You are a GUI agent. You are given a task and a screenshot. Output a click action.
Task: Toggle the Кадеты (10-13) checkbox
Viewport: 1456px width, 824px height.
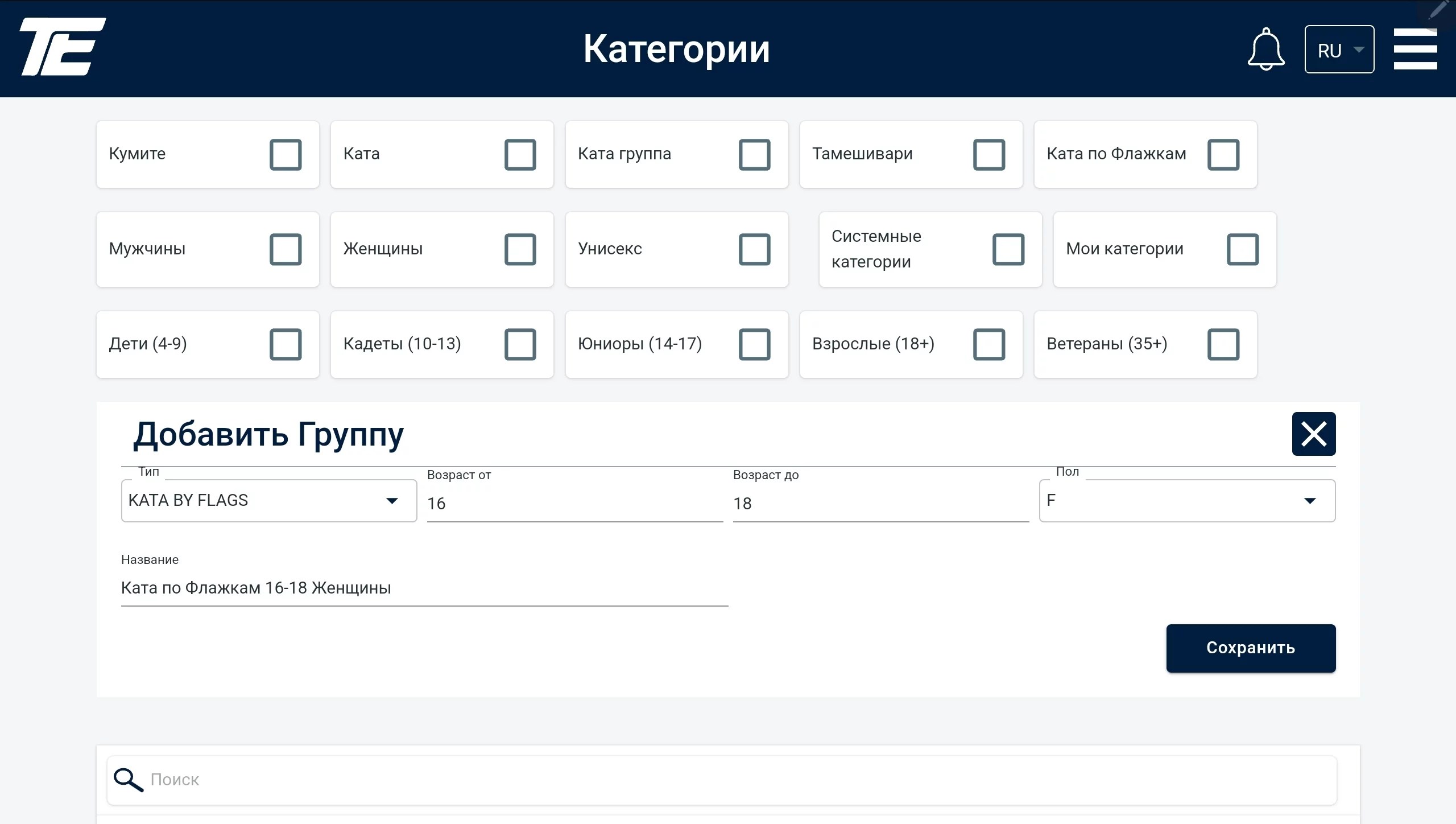point(520,344)
